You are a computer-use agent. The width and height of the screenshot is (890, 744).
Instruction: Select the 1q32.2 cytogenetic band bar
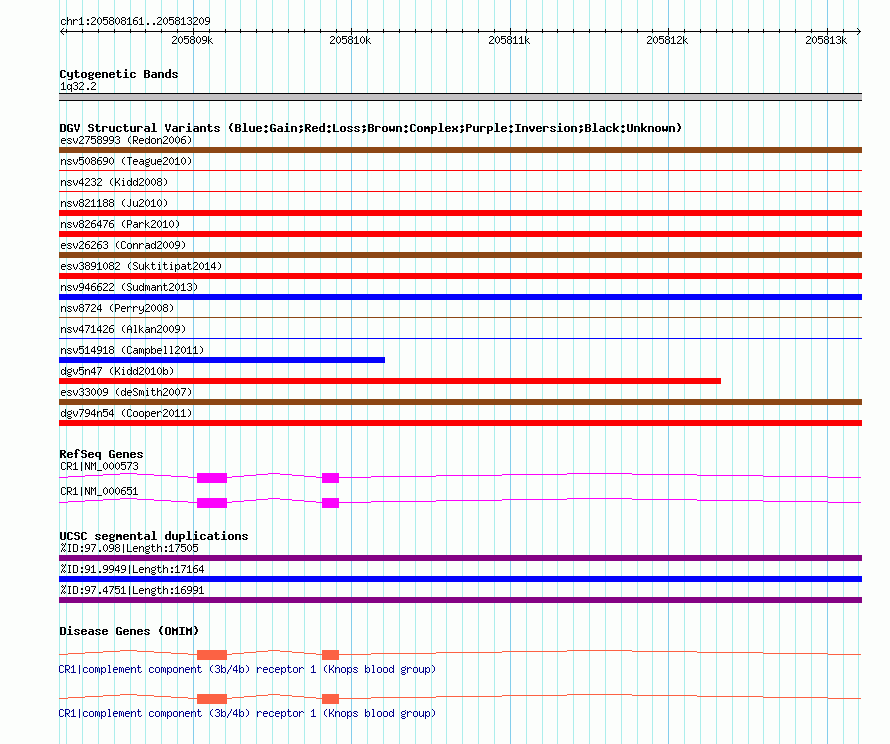click(460, 97)
